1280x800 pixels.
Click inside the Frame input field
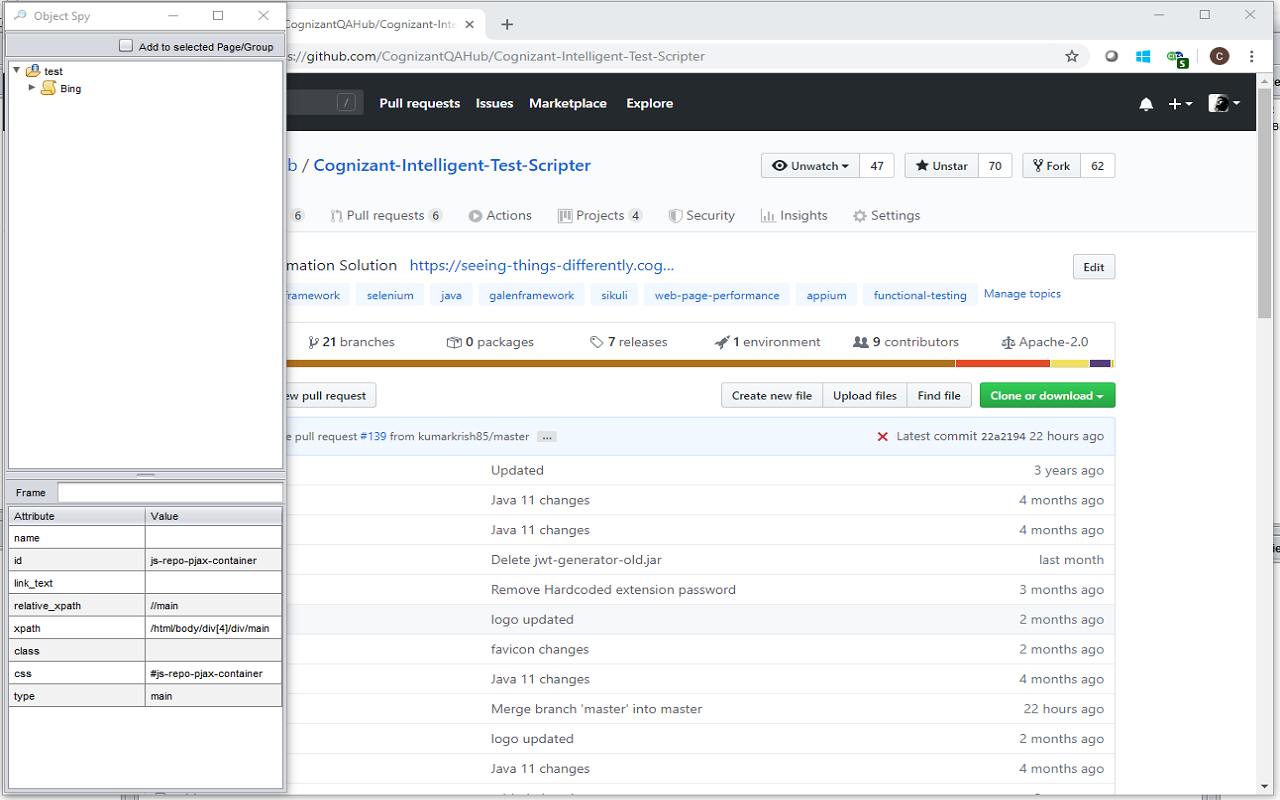point(170,492)
